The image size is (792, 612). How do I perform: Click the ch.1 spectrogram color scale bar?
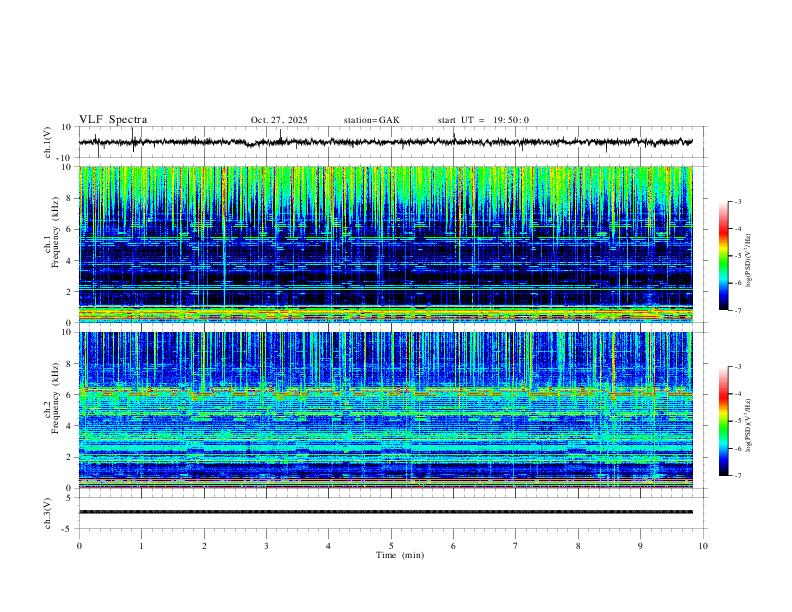(x=723, y=256)
